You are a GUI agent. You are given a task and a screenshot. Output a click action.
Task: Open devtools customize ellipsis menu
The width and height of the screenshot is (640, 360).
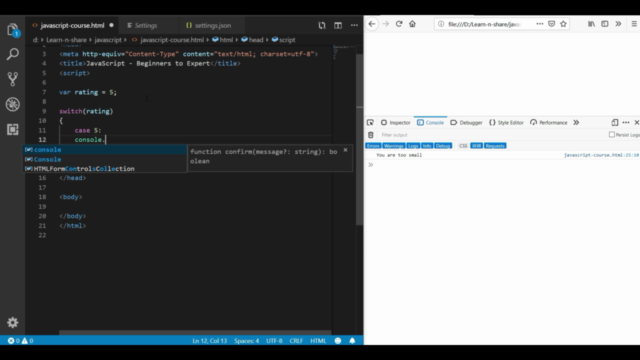626,122
